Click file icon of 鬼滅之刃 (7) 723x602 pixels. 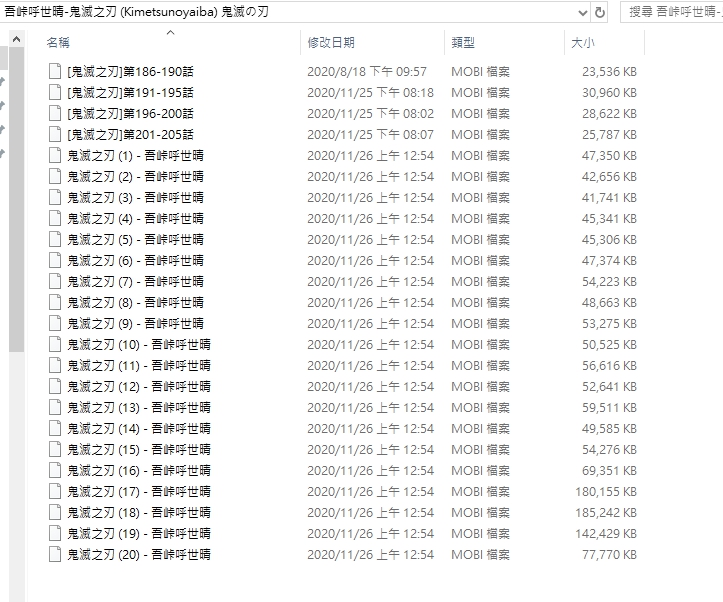pos(55,282)
